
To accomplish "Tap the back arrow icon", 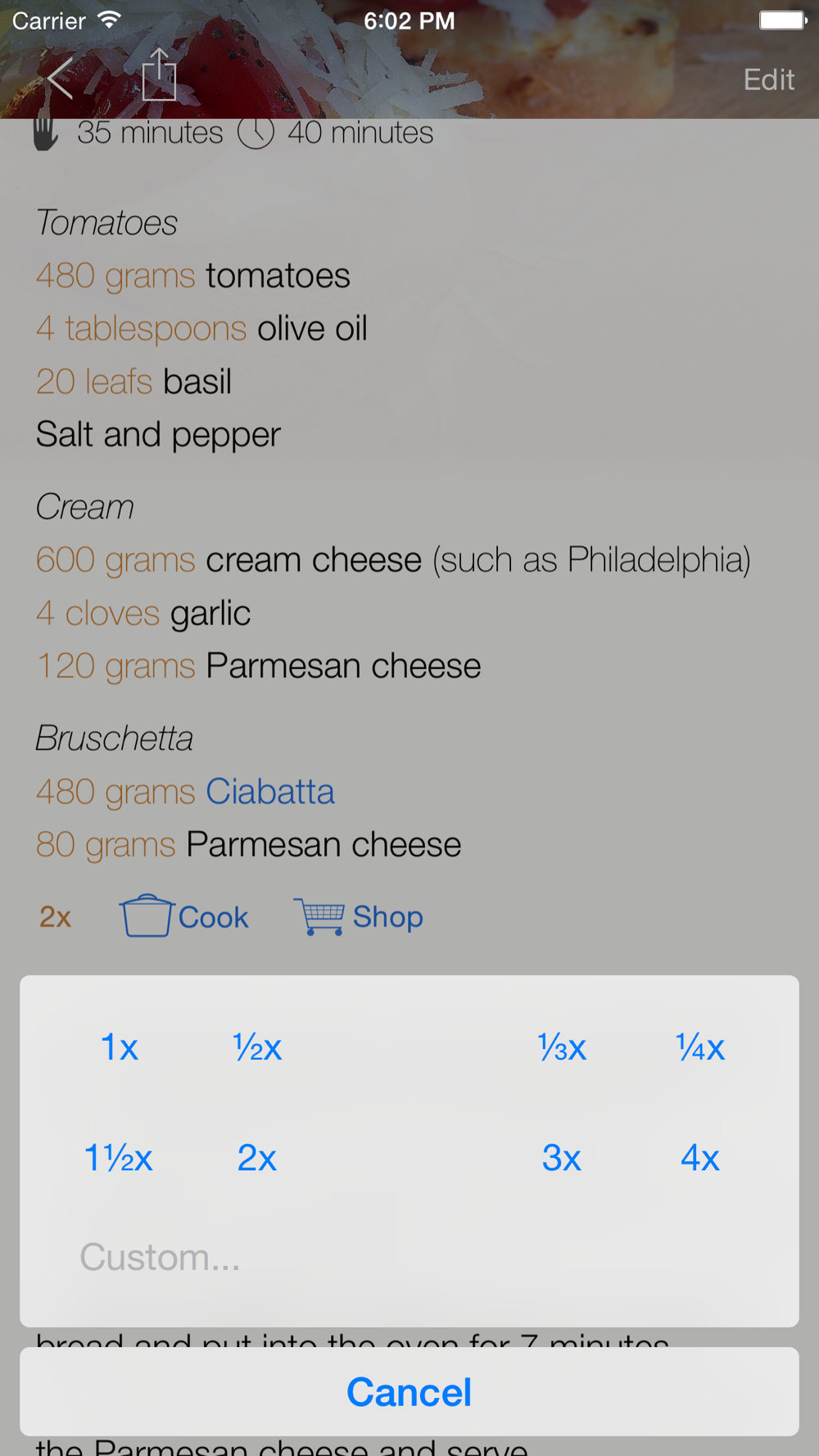I will click(x=60, y=79).
